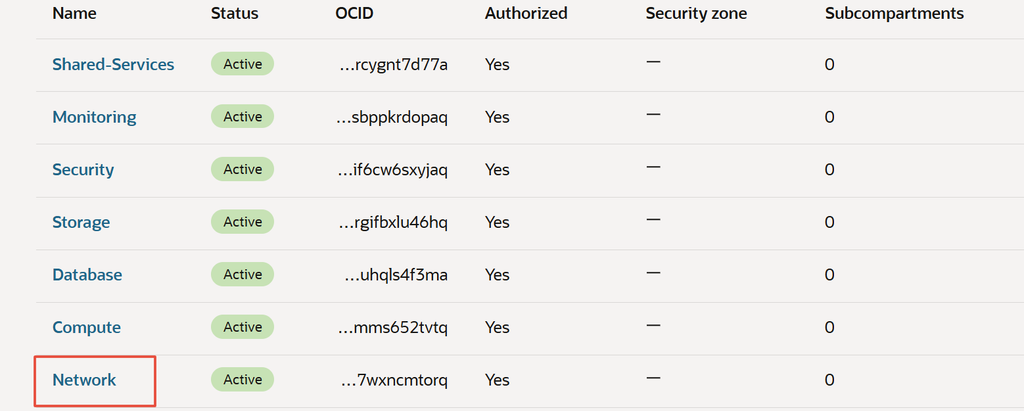Open the Storage compartment link
The width and height of the screenshot is (1024, 411).
(x=81, y=222)
